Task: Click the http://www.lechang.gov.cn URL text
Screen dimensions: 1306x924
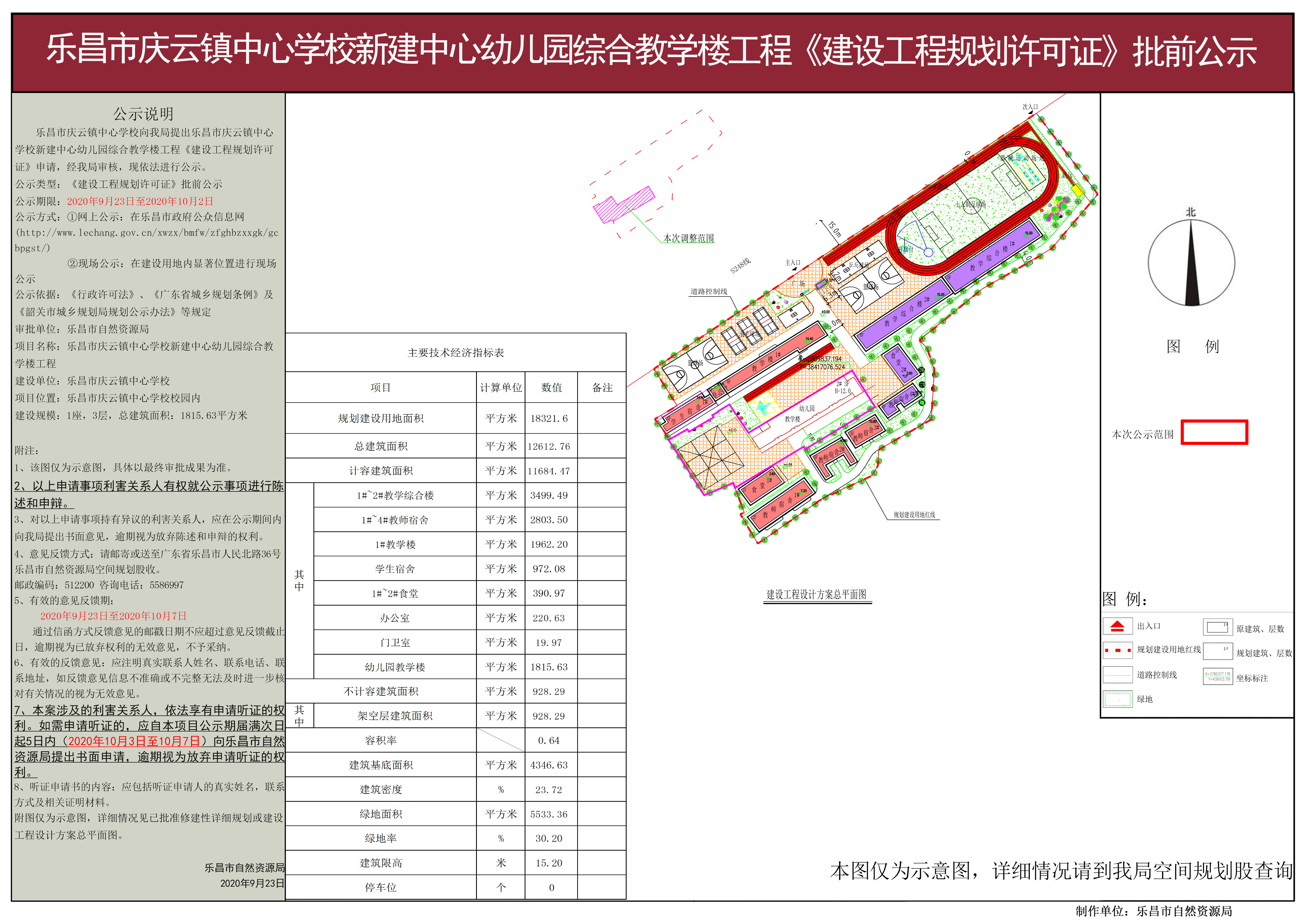Action: 147,240
